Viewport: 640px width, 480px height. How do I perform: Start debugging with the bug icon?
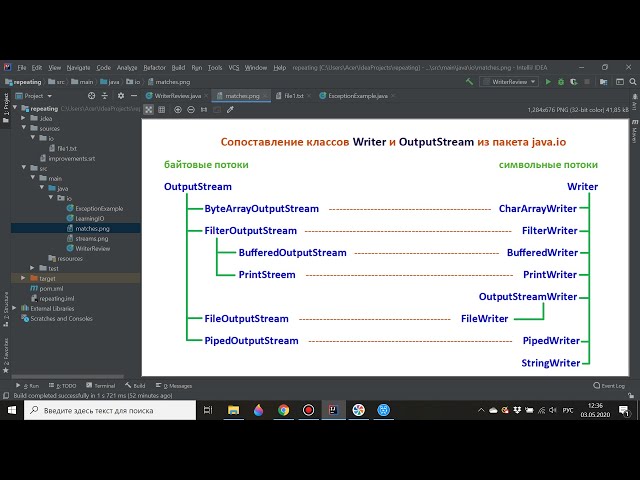pyautogui.click(x=560, y=81)
